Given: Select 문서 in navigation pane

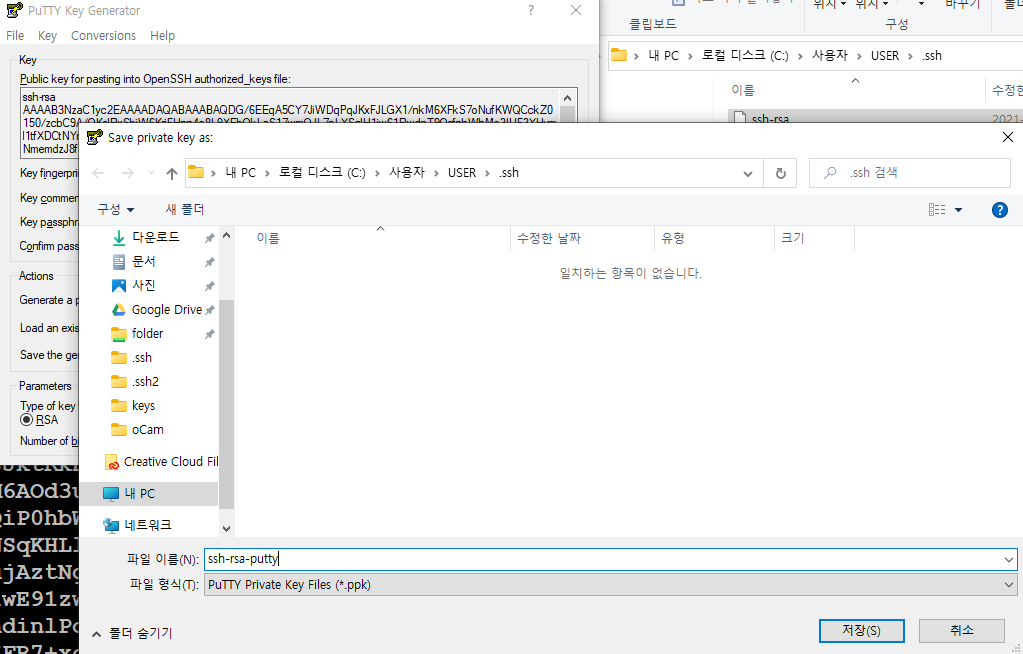Looking at the screenshot, I should [144, 261].
